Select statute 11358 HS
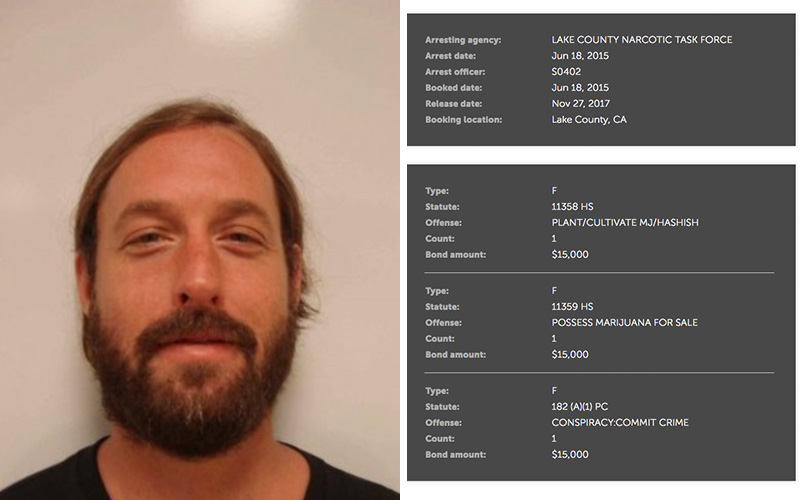 572,207
